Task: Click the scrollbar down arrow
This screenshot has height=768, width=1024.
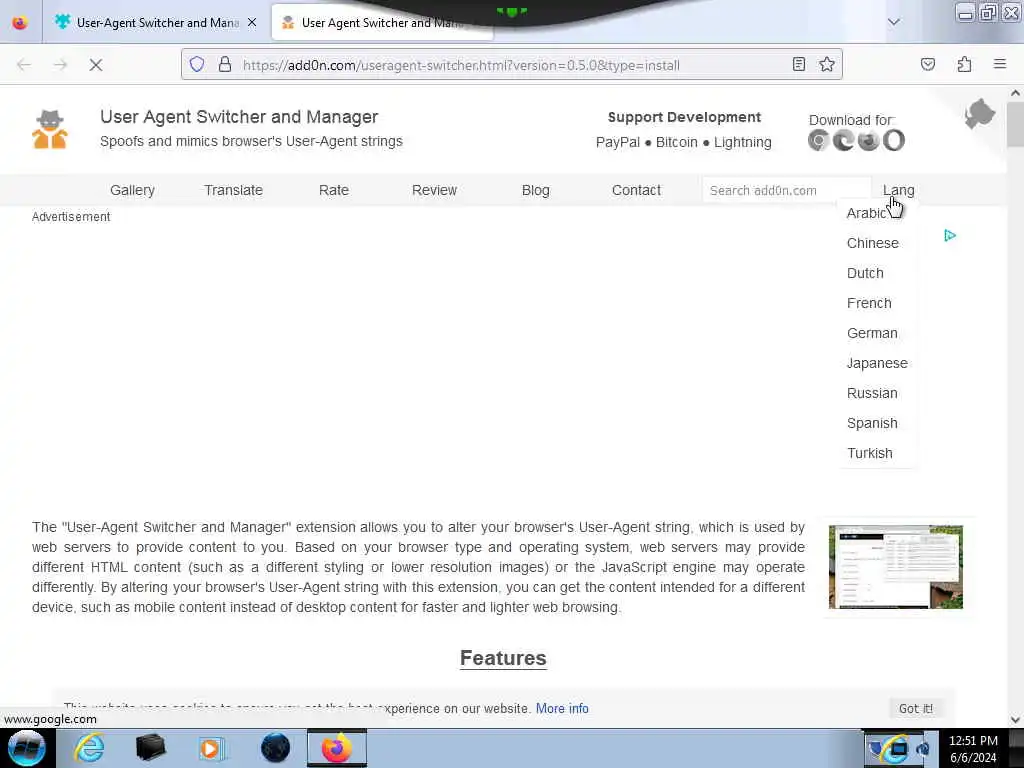Action: pos(1015,719)
